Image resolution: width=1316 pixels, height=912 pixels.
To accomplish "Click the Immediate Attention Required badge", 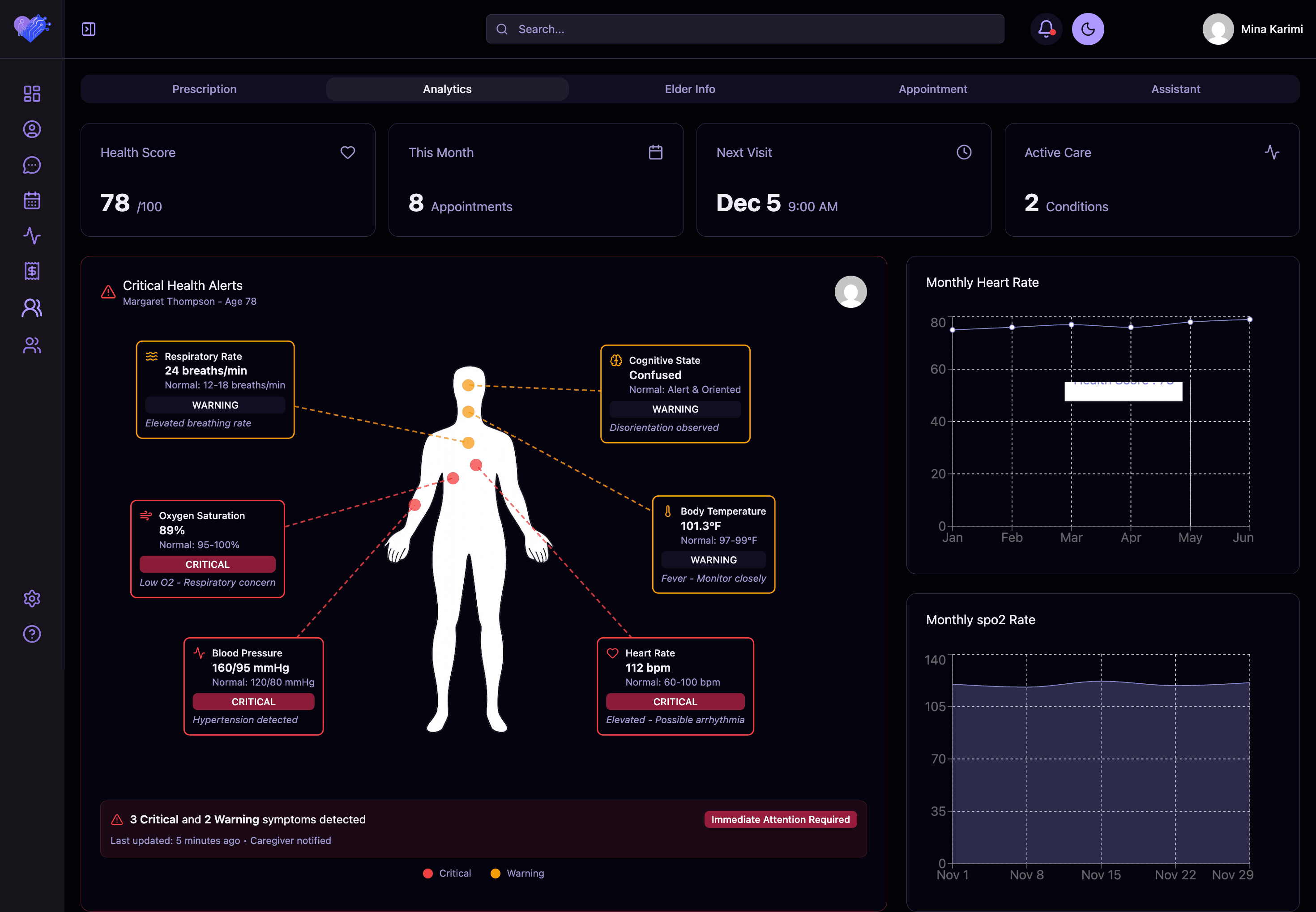I will [x=781, y=819].
